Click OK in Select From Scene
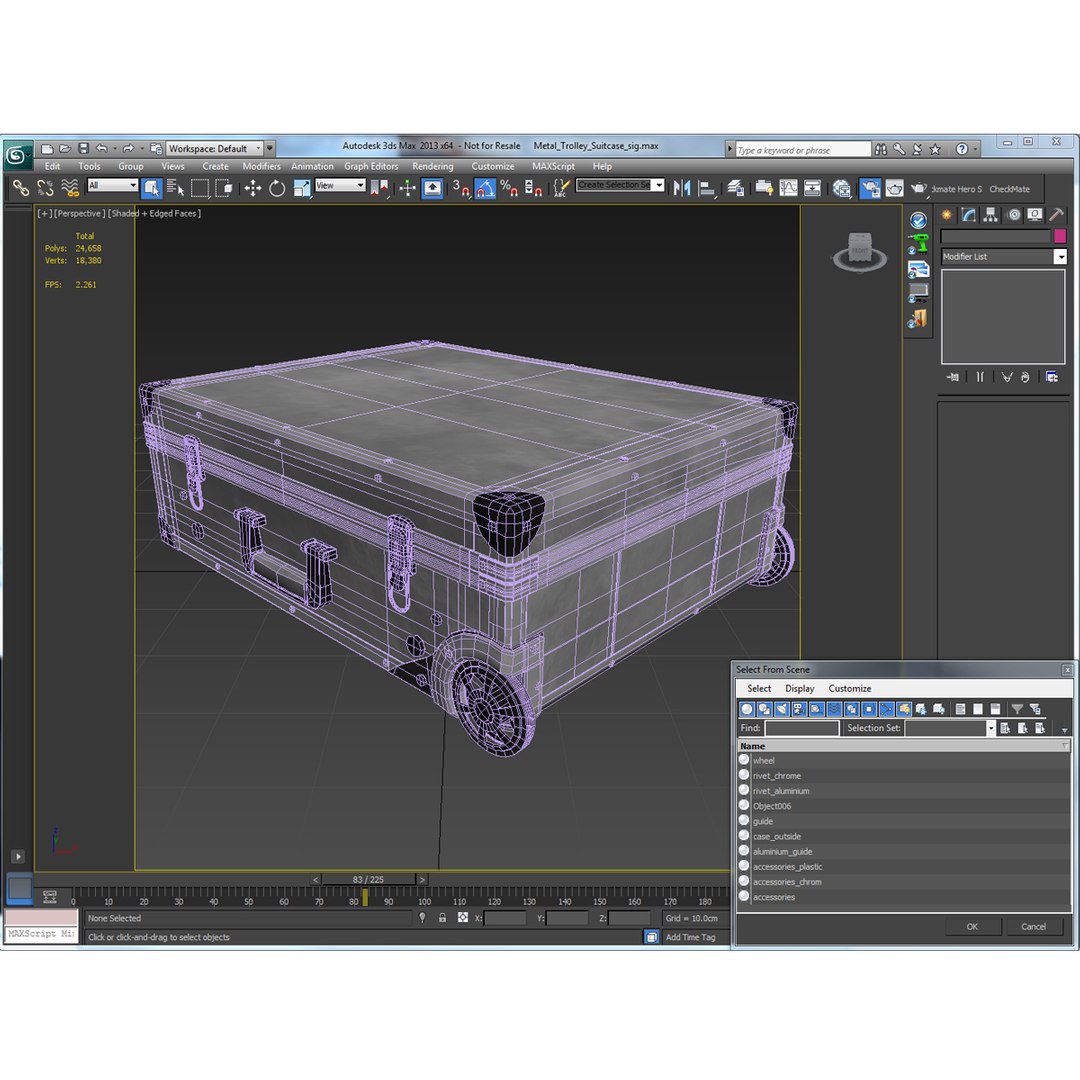Image resolution: width=1080 pixels, height=1080 pixels. [x=972, y=926]
